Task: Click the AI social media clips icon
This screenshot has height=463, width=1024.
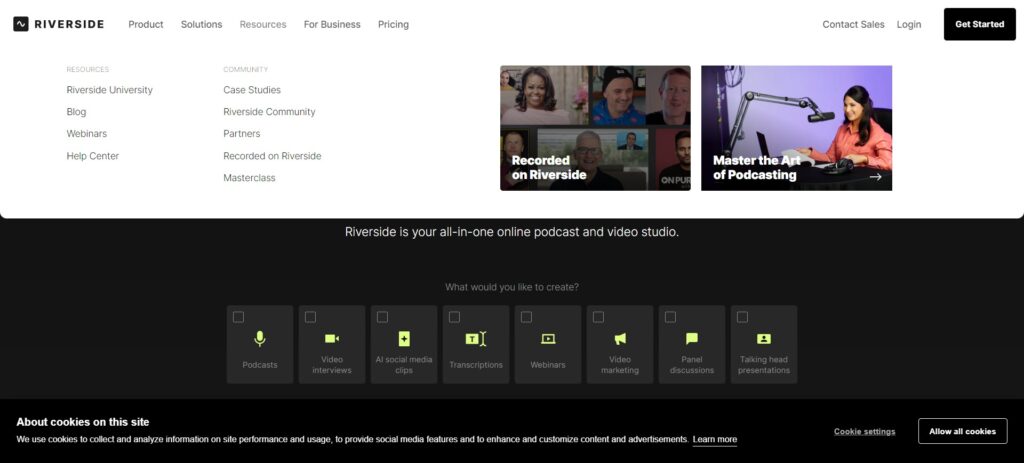Action: click(x=404, y=338)
